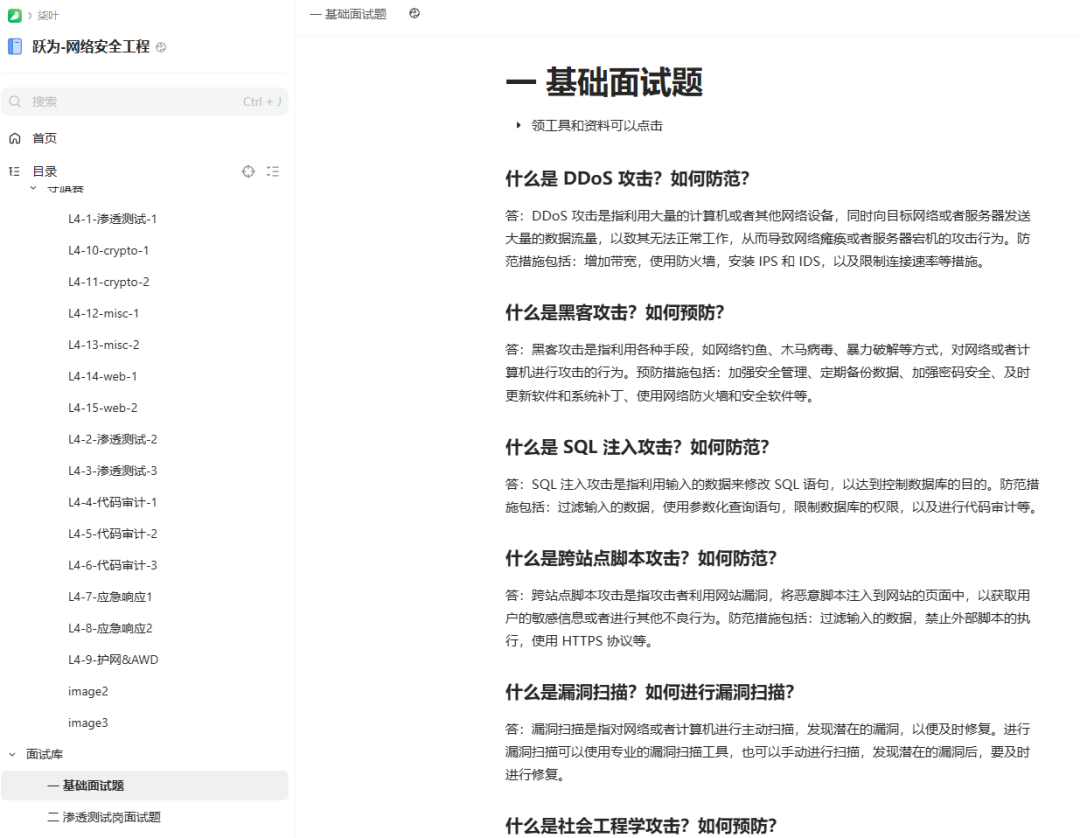Select 面试库 folder in tree
The image size is (1080, 838).
44,755
